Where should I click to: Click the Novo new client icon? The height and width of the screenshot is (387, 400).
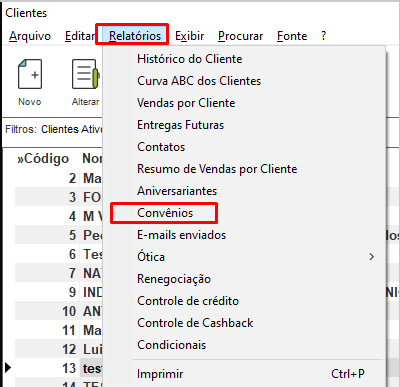30,74
